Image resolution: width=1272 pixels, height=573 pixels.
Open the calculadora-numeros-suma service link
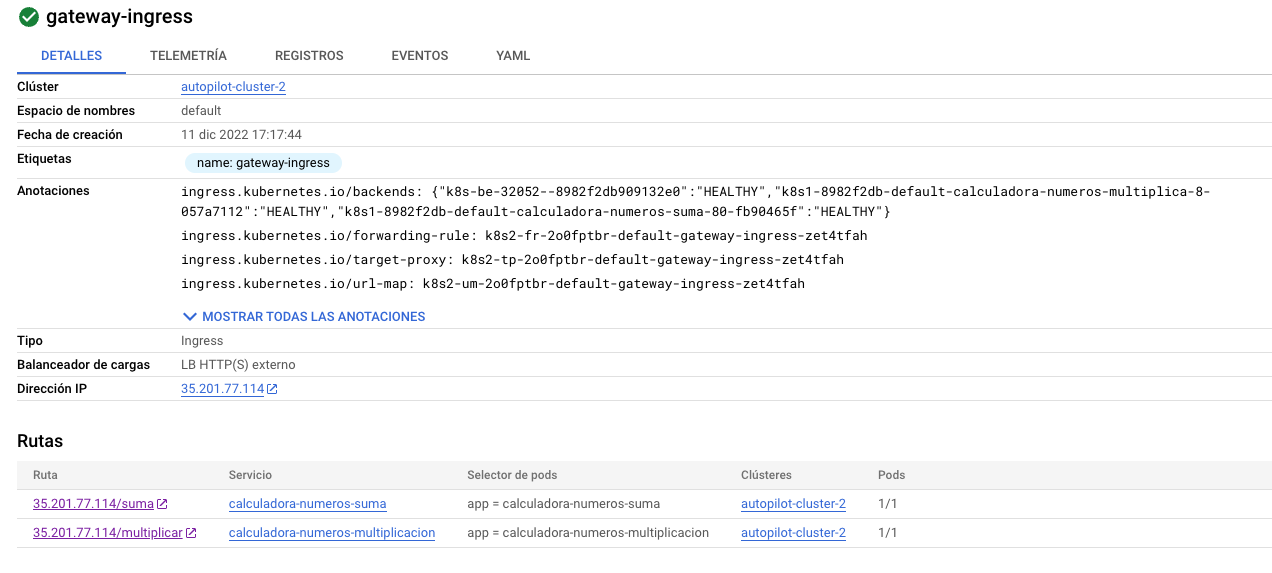click(x=307, y=504)
